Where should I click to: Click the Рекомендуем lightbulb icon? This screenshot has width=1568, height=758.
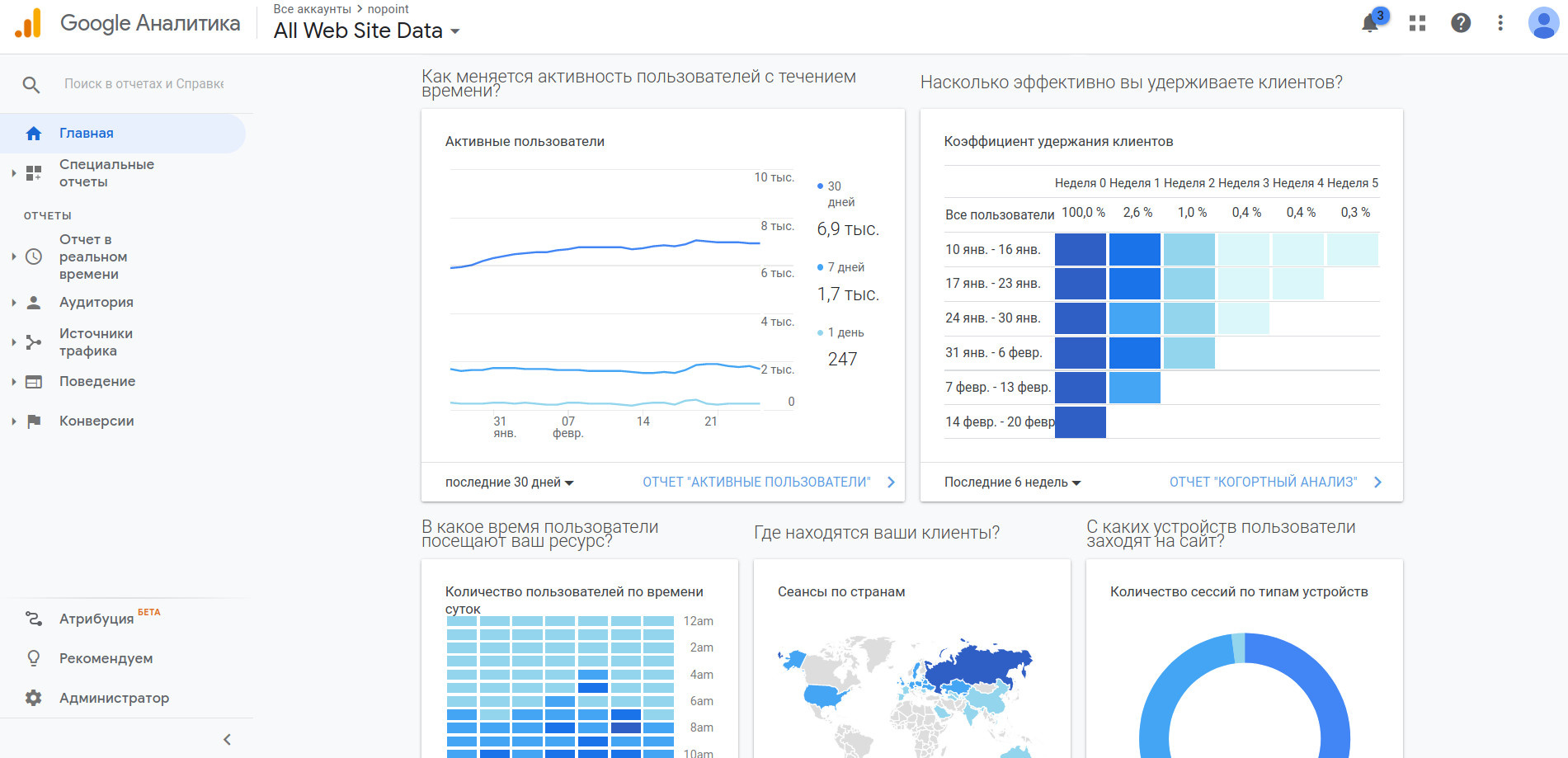(34, 658)
